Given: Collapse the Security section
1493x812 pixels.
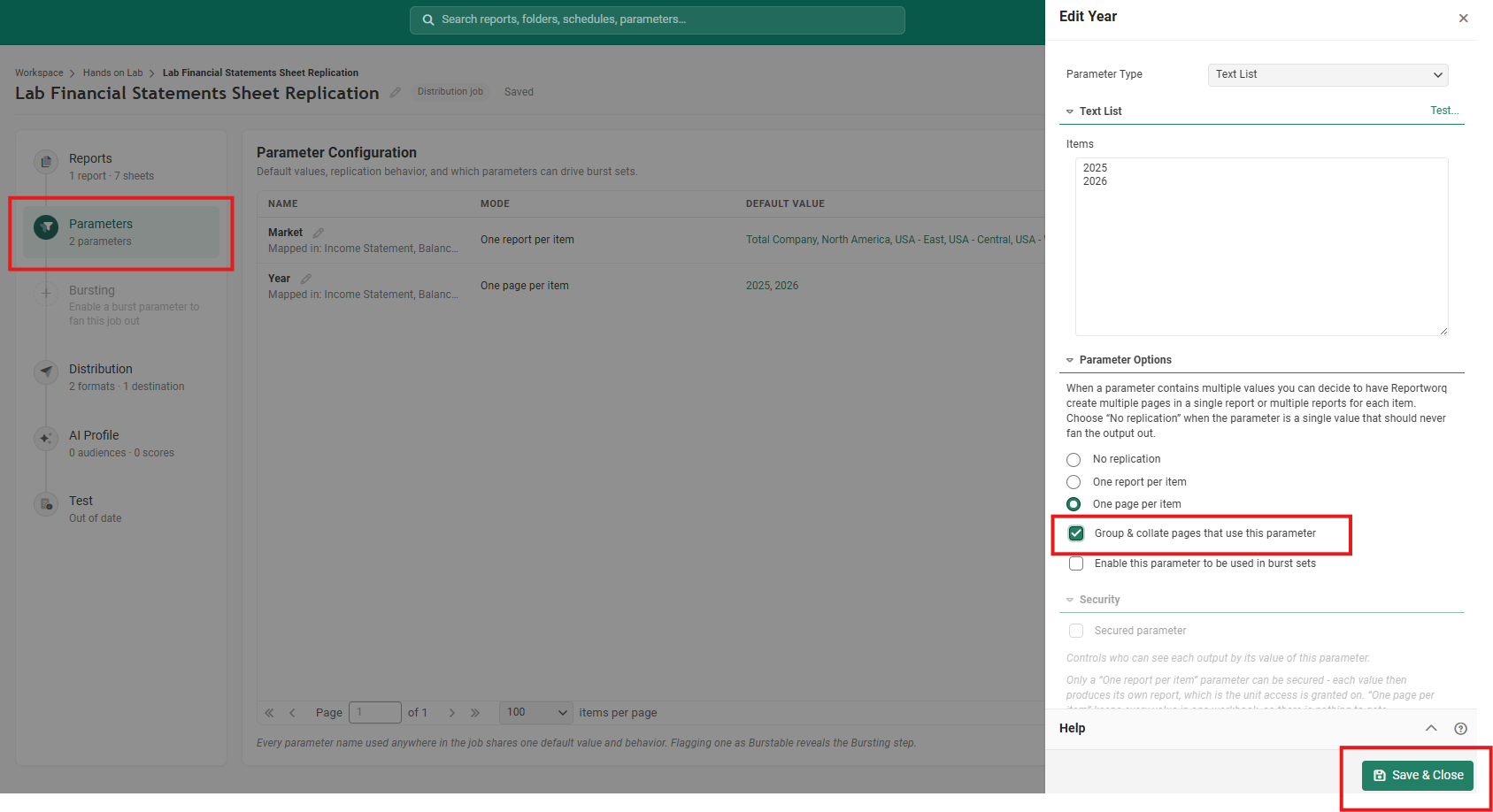Looking at the screenshot, I should click(1070, 600).
